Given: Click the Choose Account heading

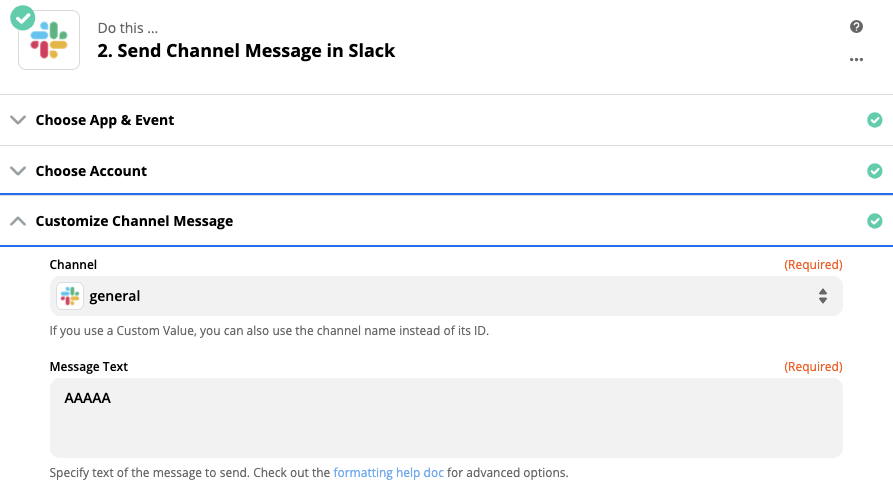Looking at the screenshot, I should click(91, 171).
